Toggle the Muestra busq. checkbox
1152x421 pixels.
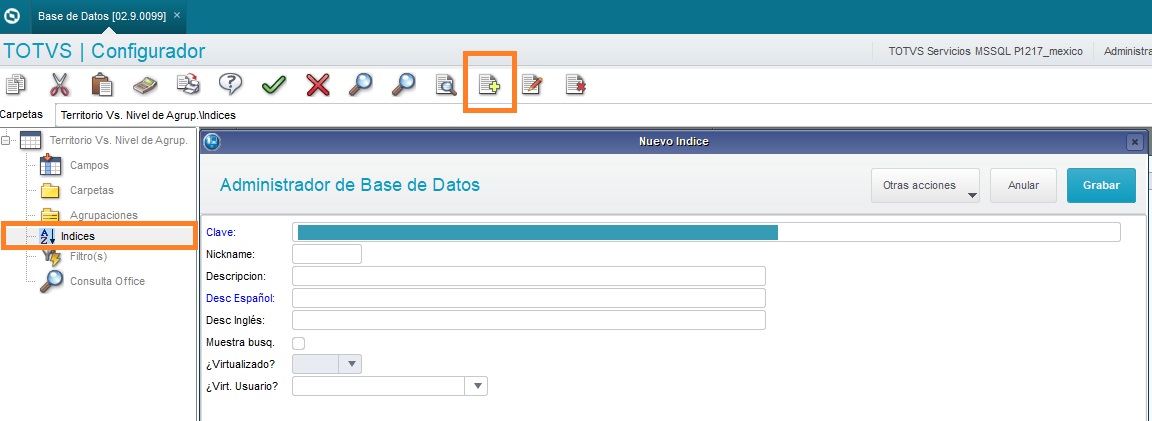(298, 342)
